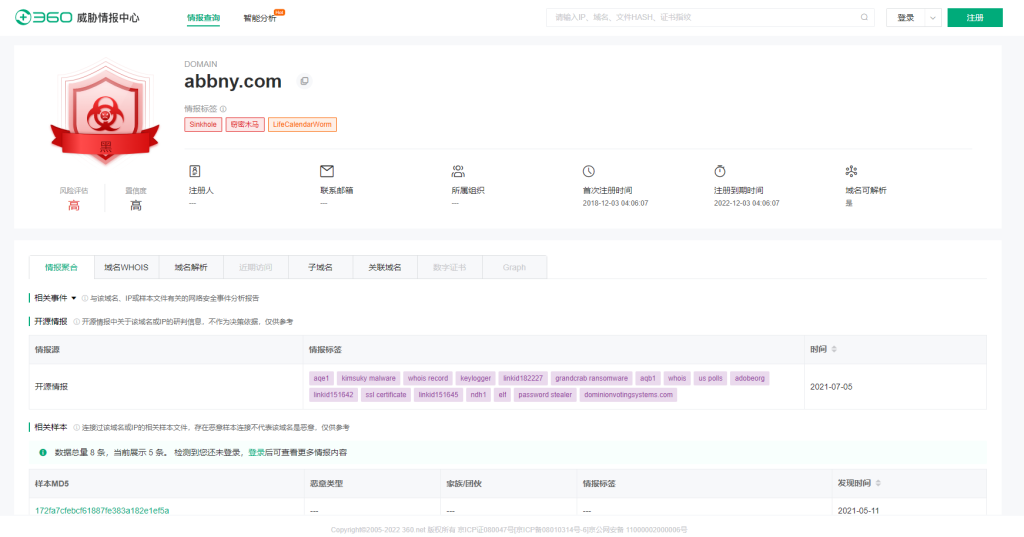Click the LifeCalendarWorm tag
Screen dimensions: 1024x537
tap(302, 124)
